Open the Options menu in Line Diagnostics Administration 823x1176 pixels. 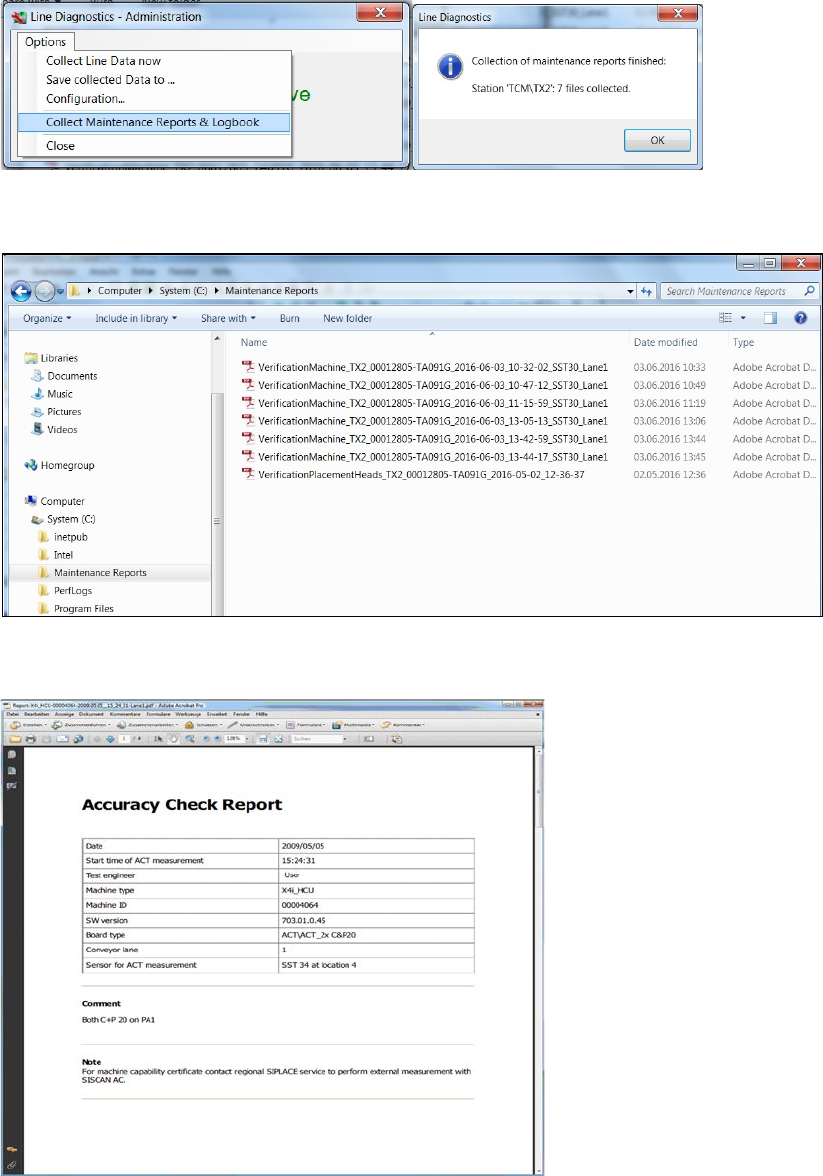(45, 42)
